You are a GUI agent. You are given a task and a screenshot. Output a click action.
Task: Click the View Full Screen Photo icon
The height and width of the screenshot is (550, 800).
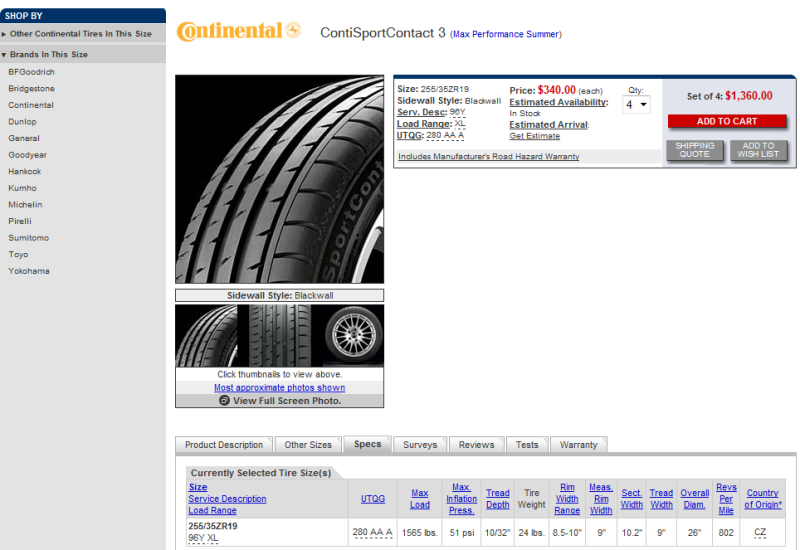click(x=224, y=401)
